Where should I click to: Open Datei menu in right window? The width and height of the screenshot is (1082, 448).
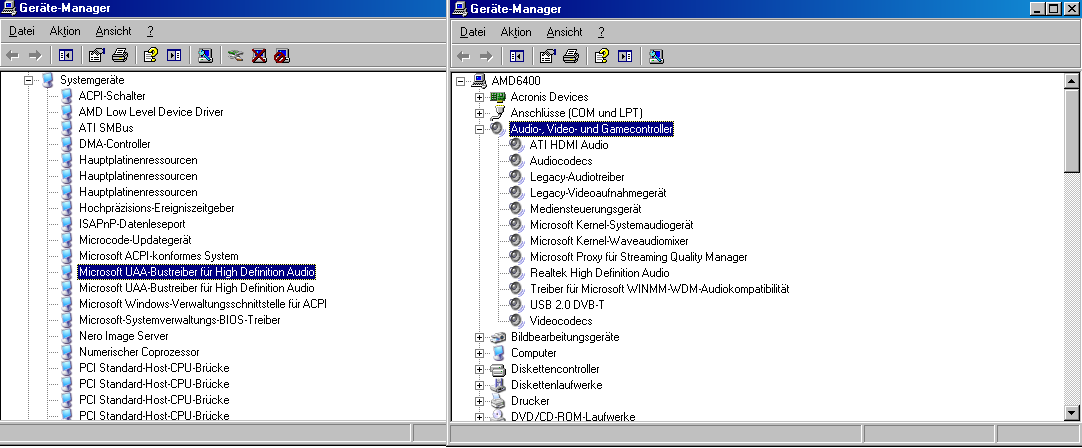coord(473,32)
